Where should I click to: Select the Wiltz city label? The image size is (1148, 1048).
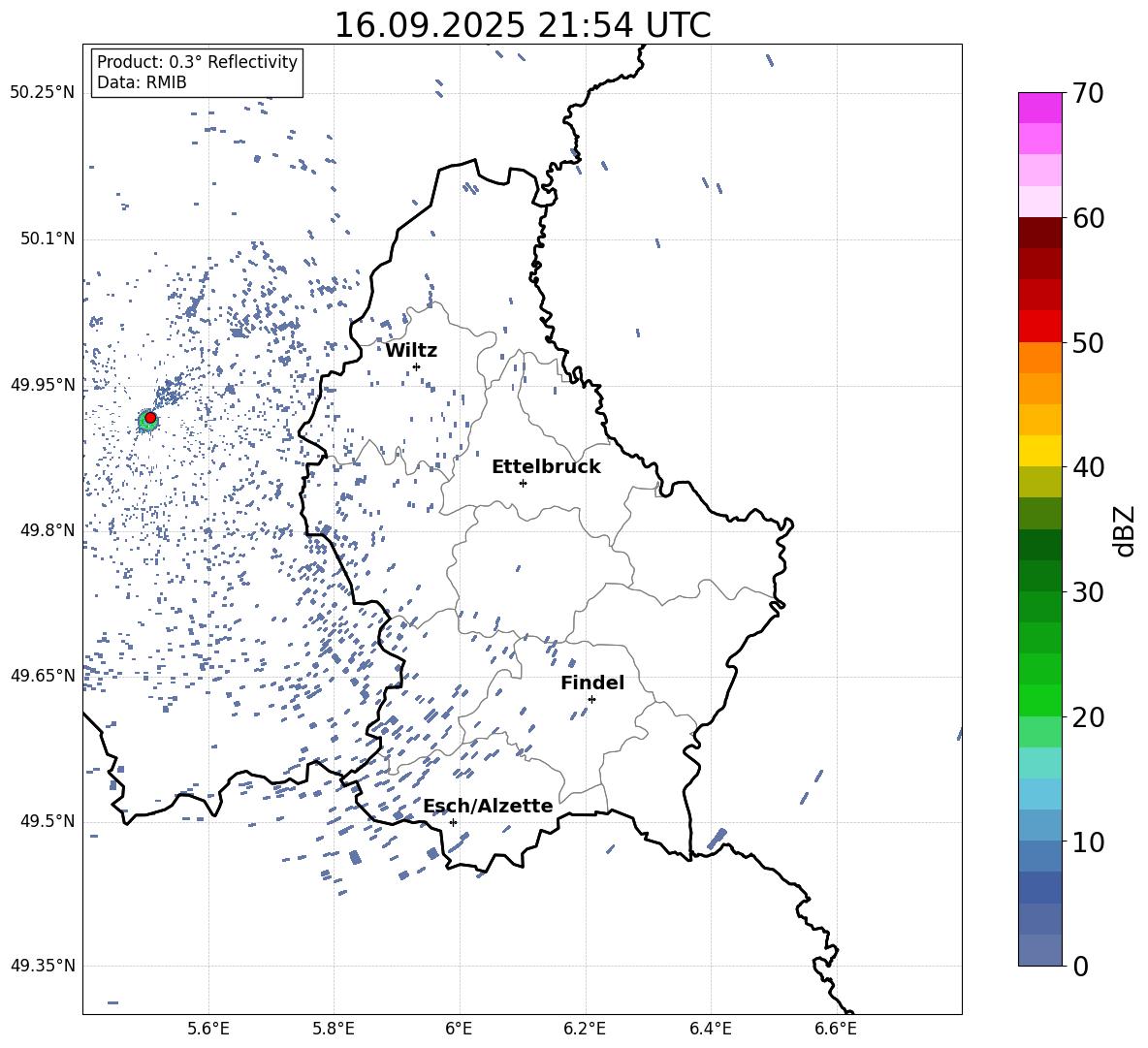[411, 351]
